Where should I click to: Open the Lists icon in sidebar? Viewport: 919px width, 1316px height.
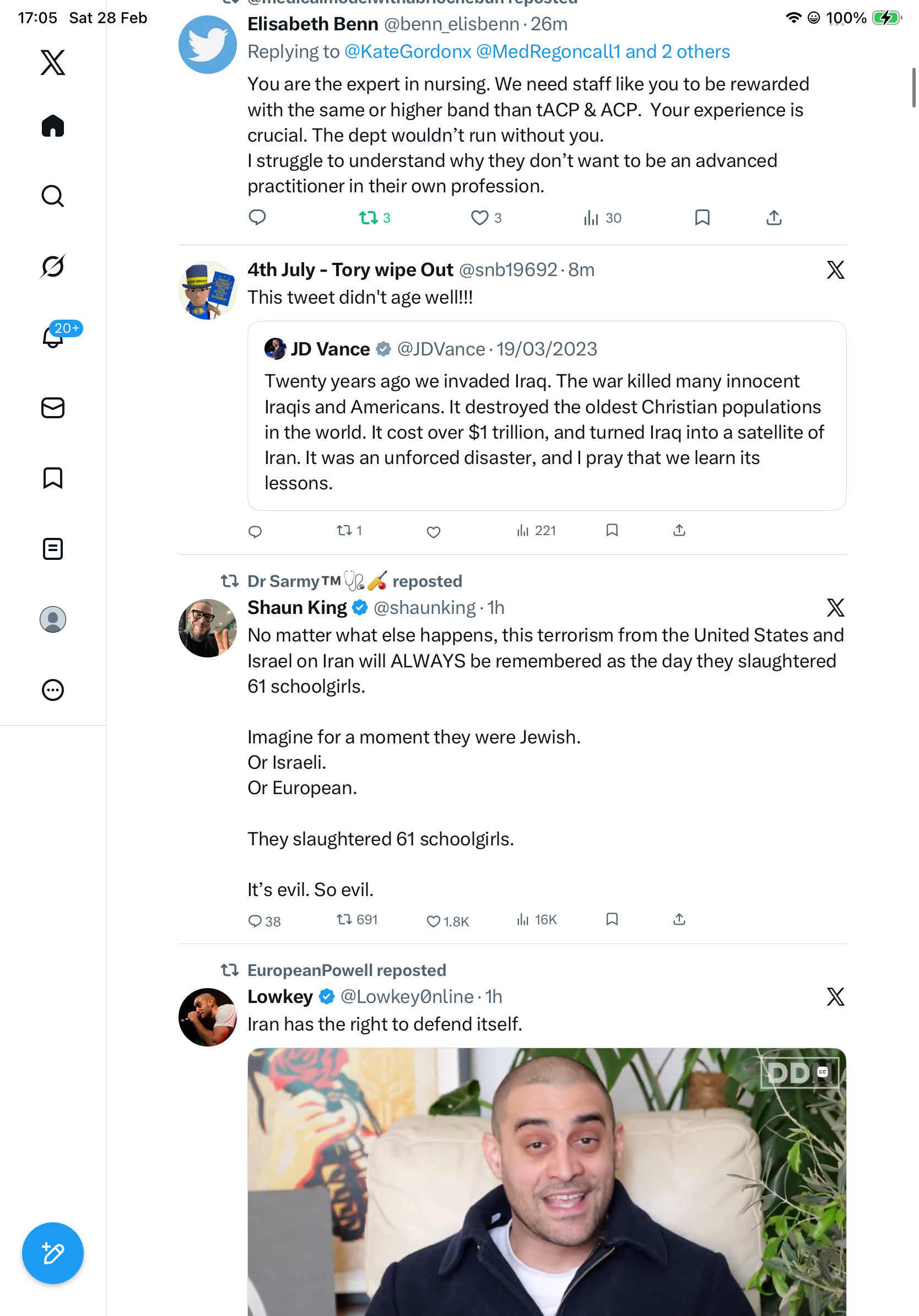tap(53, 549)
